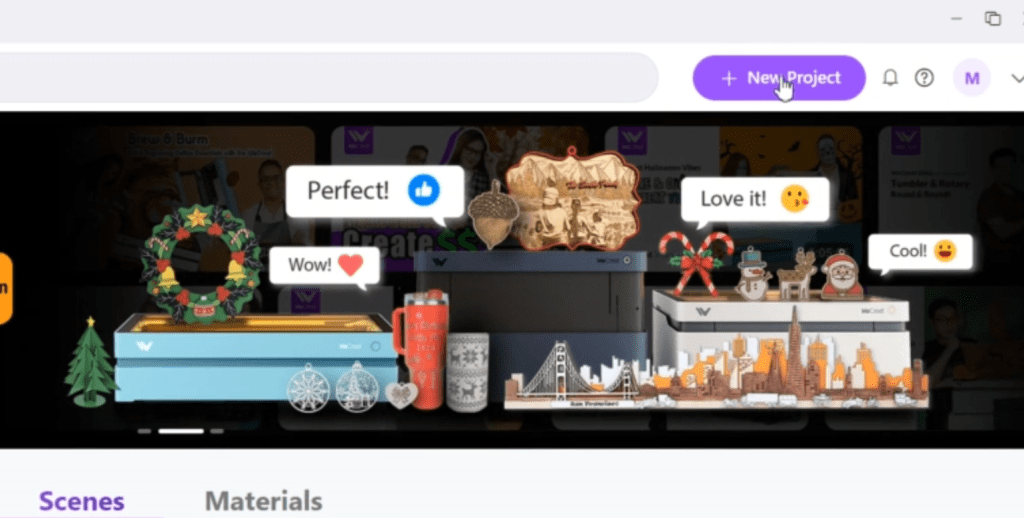Open the orange side tab on left edge

coord(5,288)
